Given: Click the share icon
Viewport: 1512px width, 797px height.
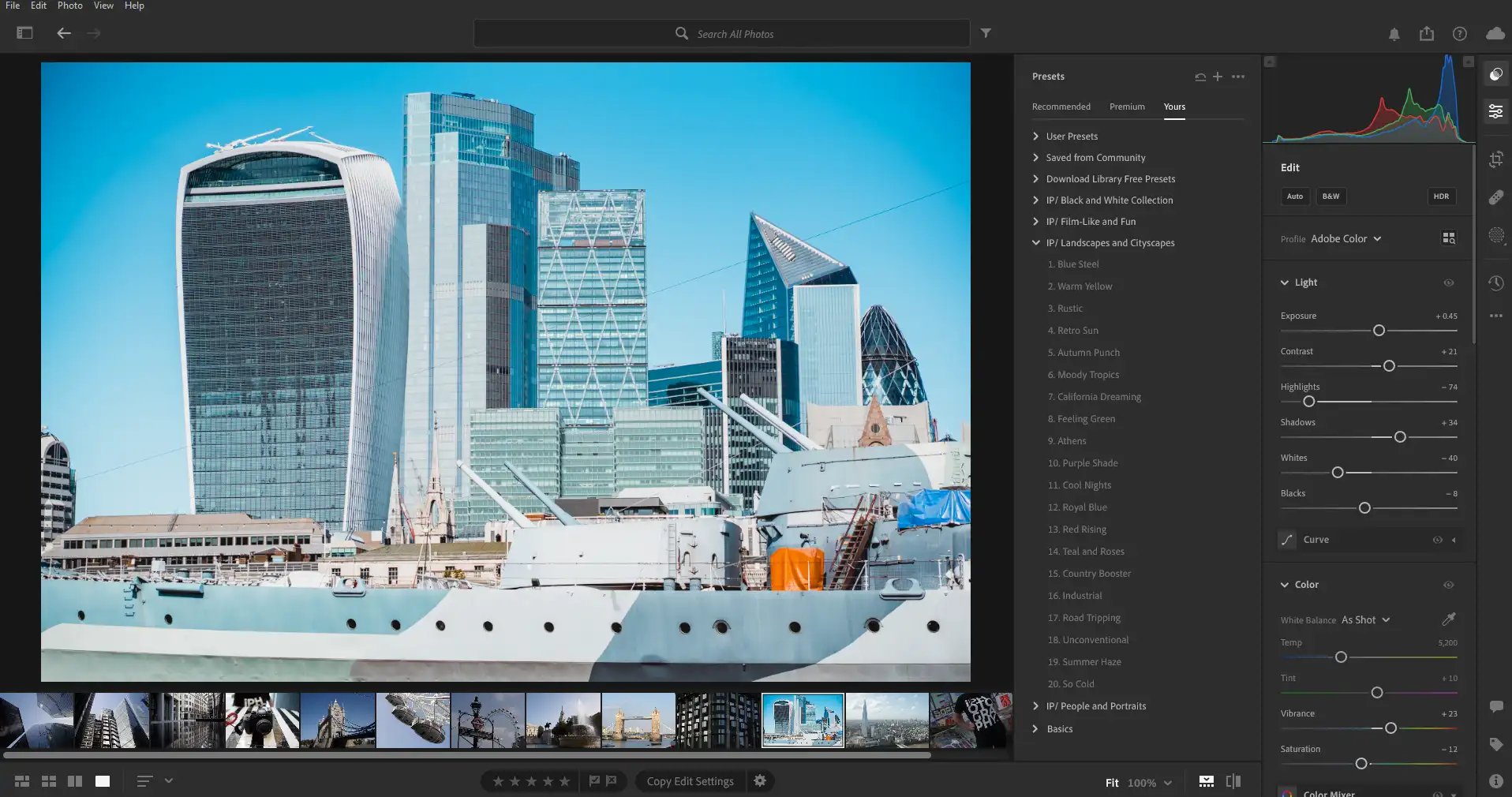Looking at the screenshot, I should pos(1427,33).
